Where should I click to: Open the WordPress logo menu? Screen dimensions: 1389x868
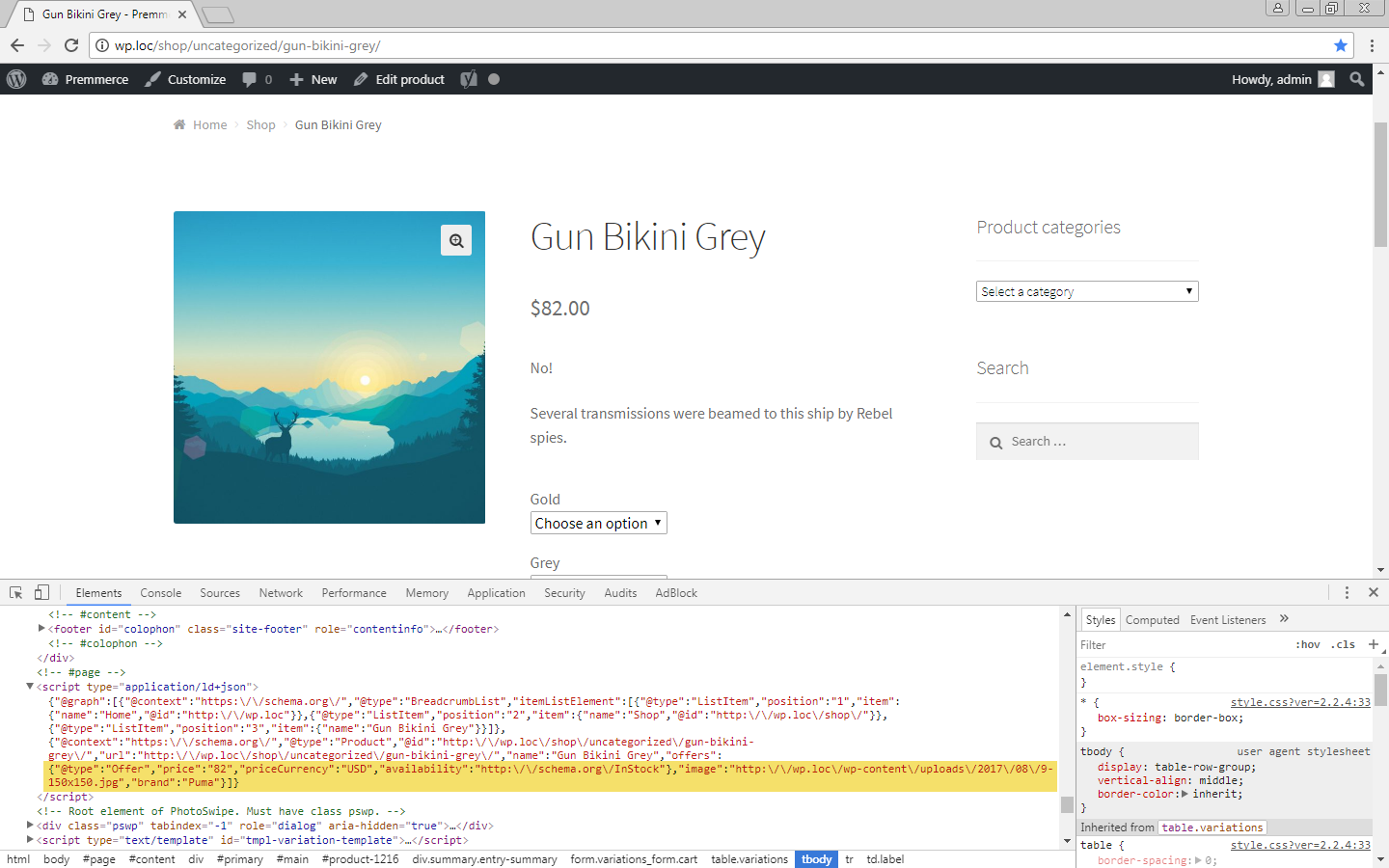click(x=16, y=79)
